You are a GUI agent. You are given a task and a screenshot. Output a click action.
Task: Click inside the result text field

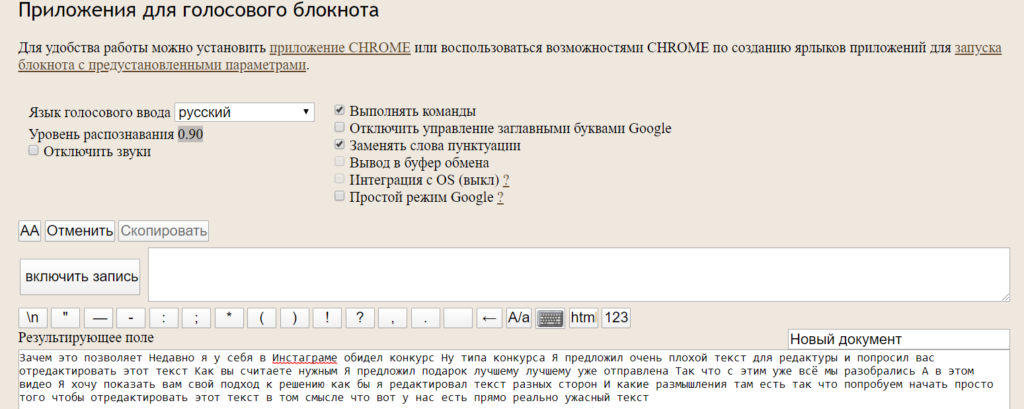click(514, 380)
